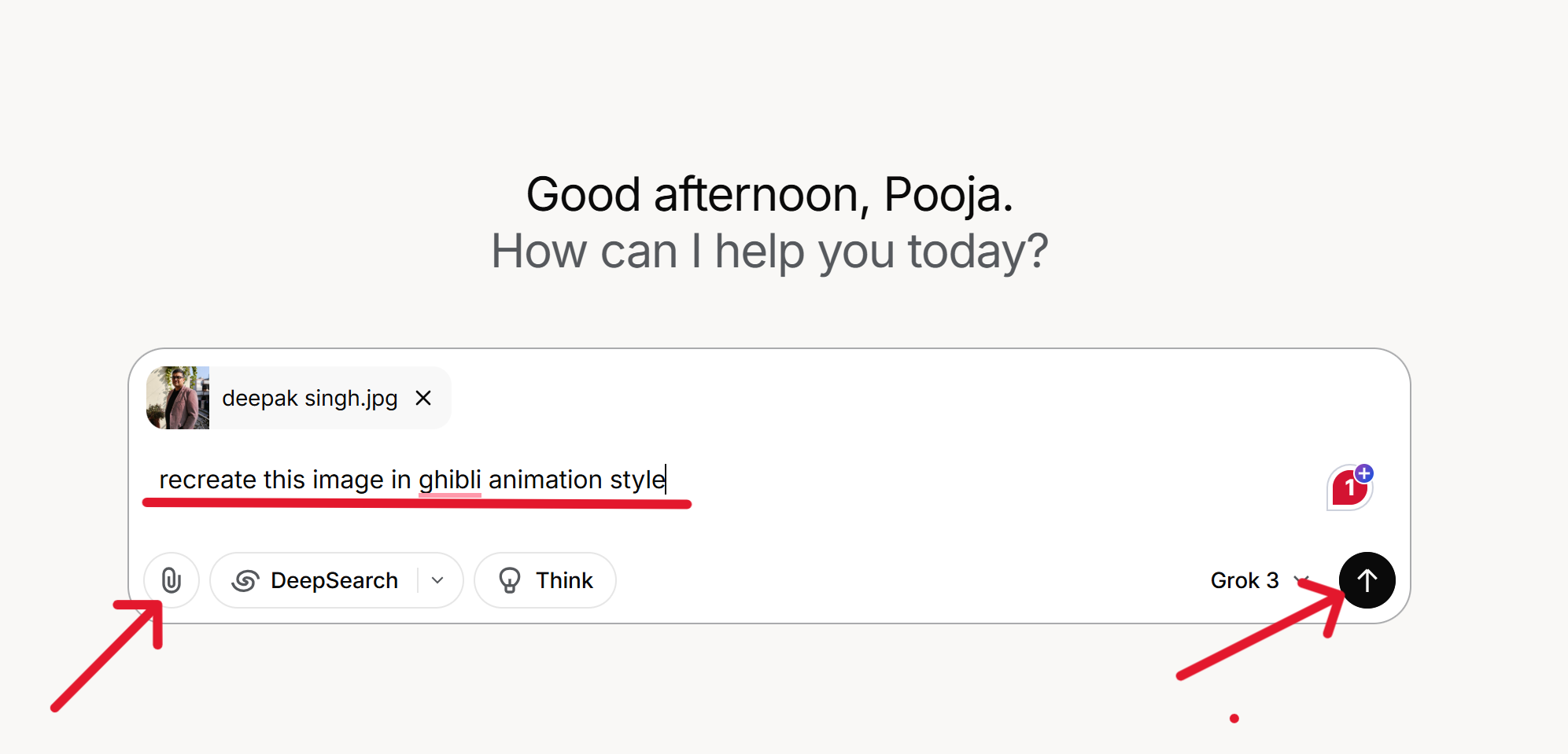Click the word recreate in the prompt
The height and width of the screenshot is (754, 1568).
pyautogui.click(x=208, y=480)
